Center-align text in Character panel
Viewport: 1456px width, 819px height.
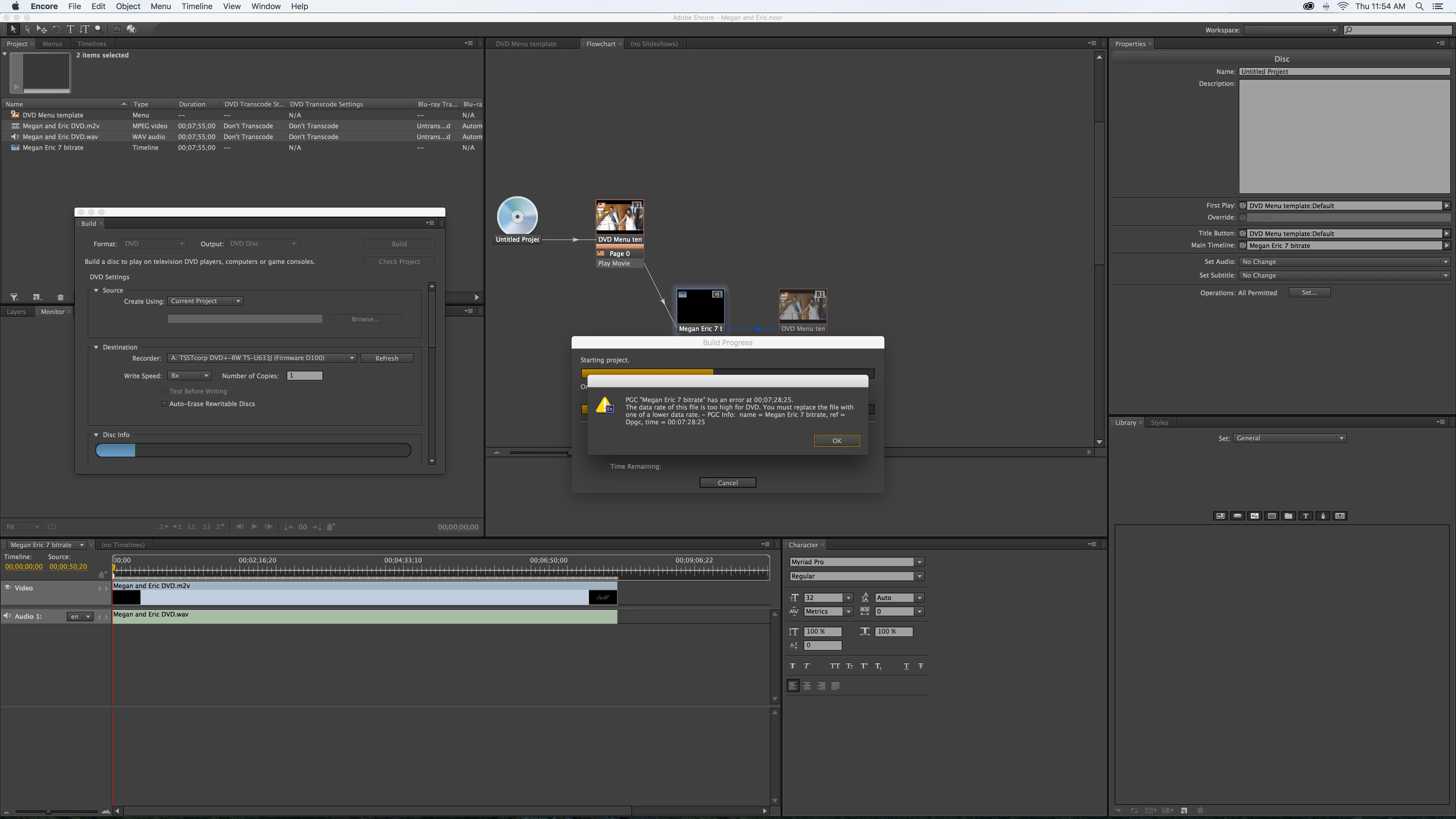(x=807, y=686)
